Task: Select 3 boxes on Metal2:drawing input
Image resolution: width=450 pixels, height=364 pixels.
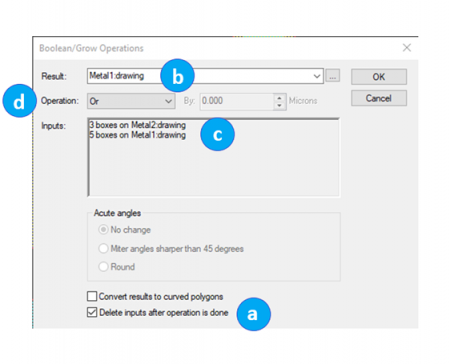Action: pos(138,125)
